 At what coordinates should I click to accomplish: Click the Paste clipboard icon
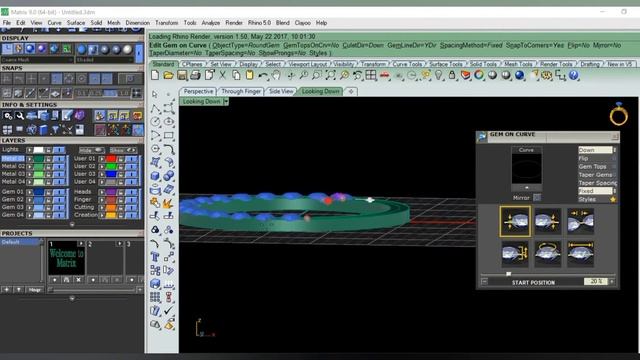click(249, 75)
